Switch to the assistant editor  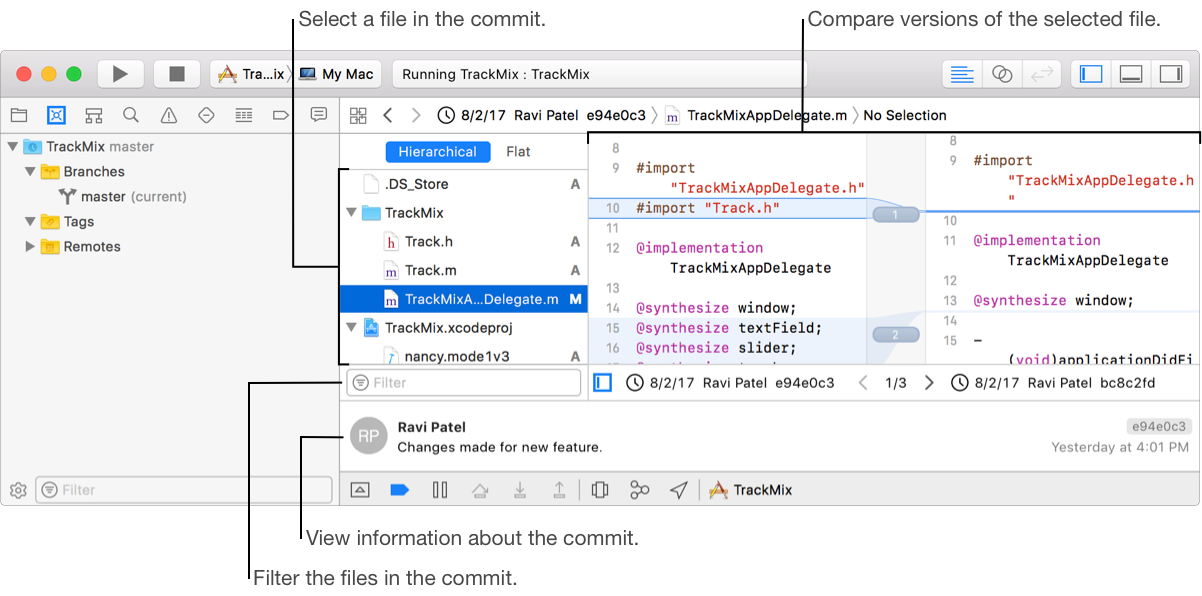coord(1002,74)
